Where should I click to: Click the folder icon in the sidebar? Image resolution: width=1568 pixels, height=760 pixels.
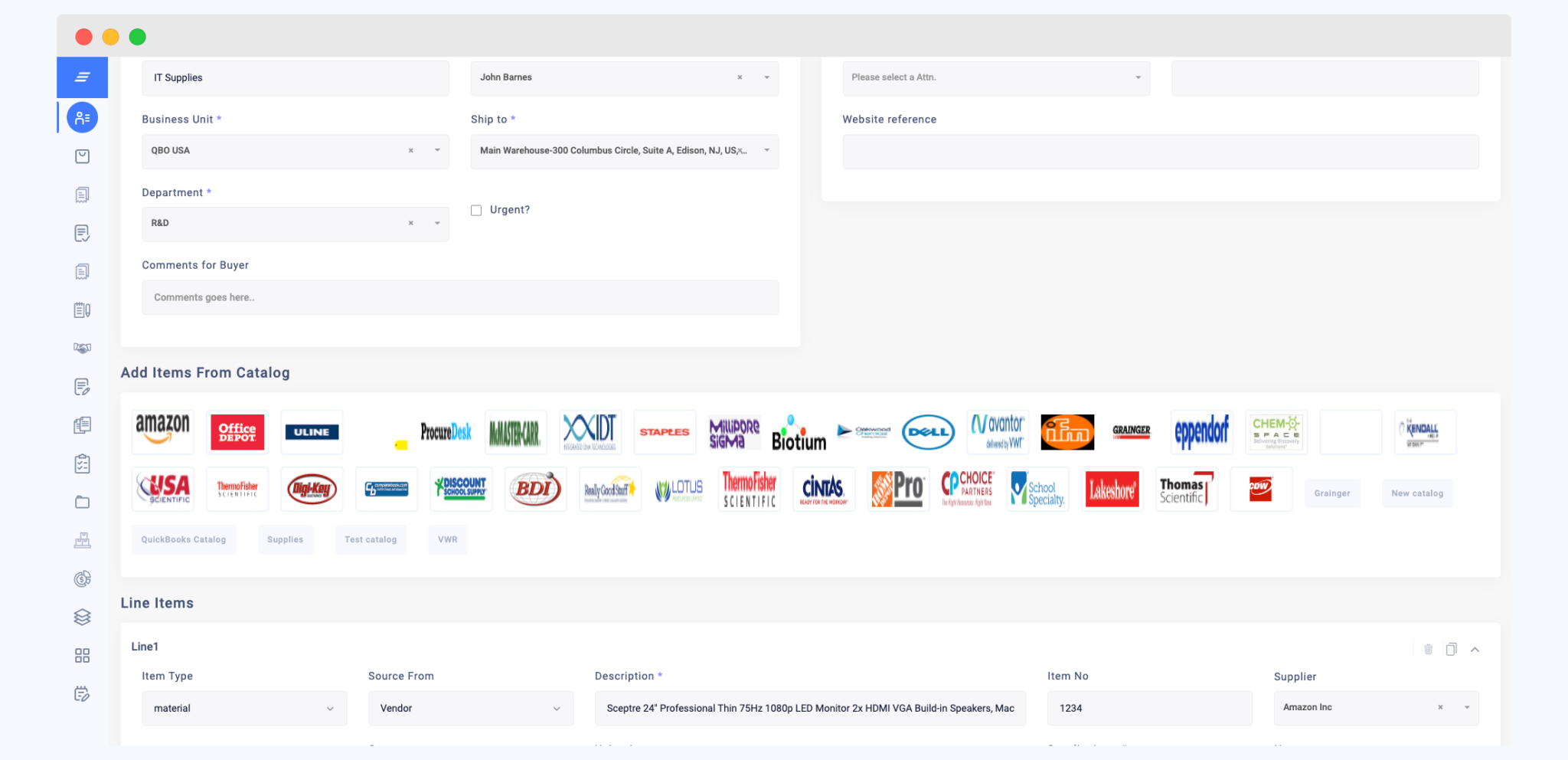pos(82,502)
